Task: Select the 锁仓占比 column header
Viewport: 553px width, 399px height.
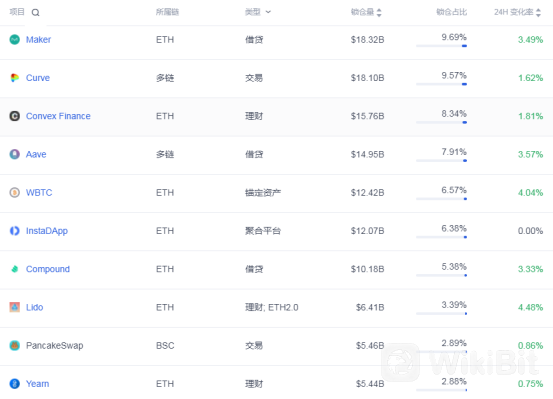Action: (451, 12)
